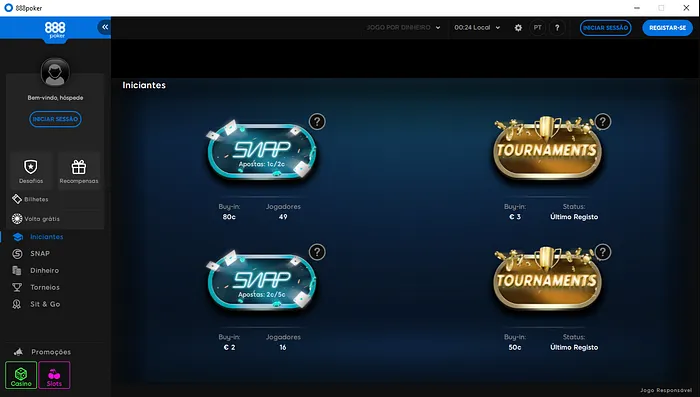Close the 888poker window
The image size is (700, 397).
686,8
